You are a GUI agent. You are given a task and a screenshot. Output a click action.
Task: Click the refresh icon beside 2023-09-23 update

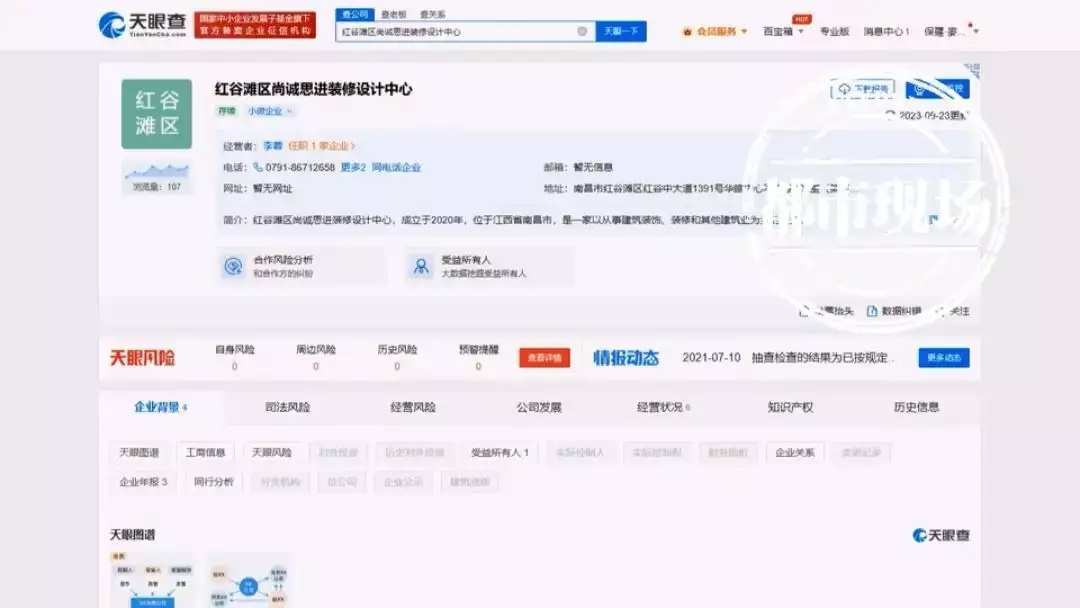[890, 115]
